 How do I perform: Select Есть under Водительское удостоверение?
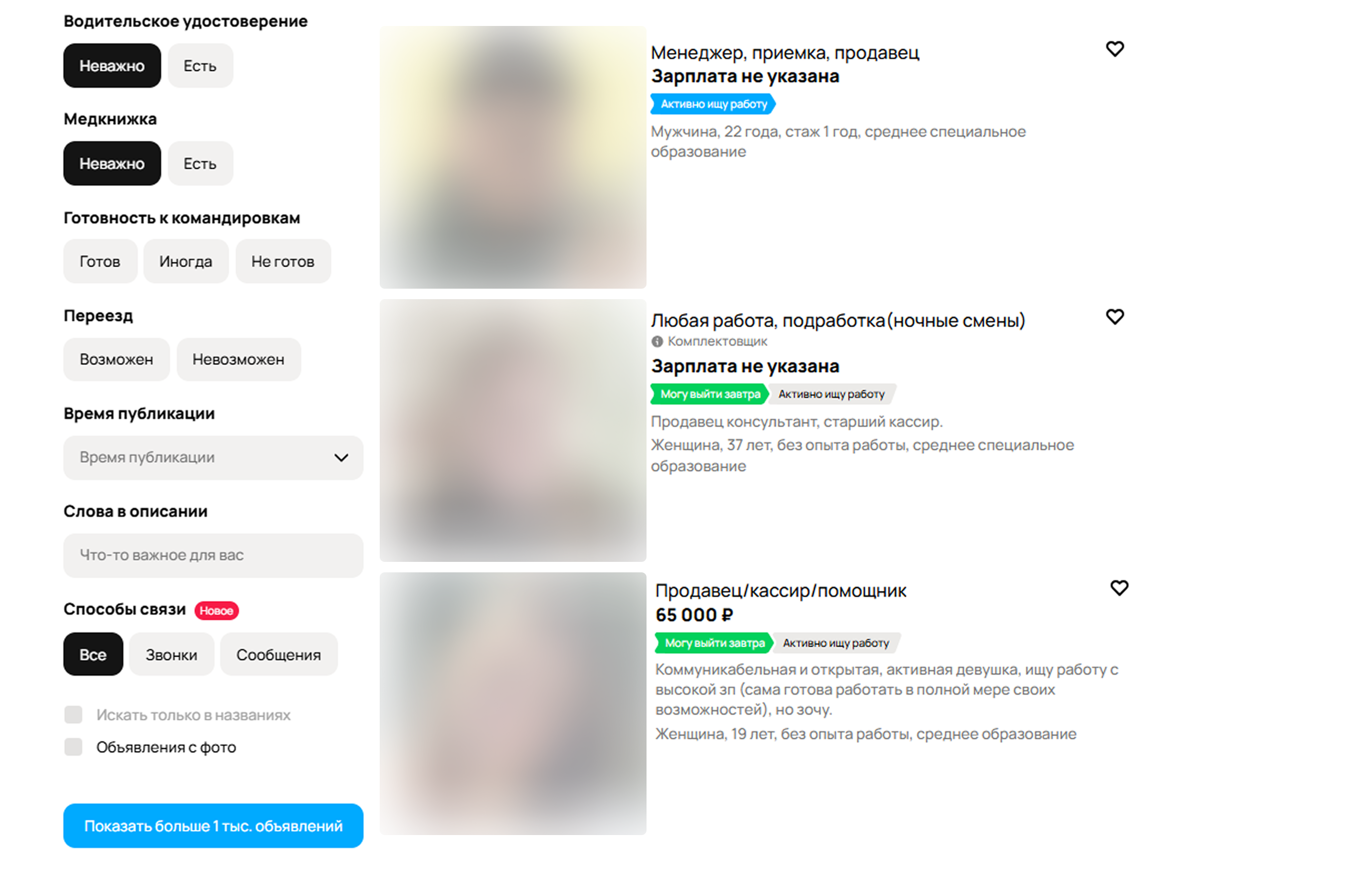tap(200, 65)
